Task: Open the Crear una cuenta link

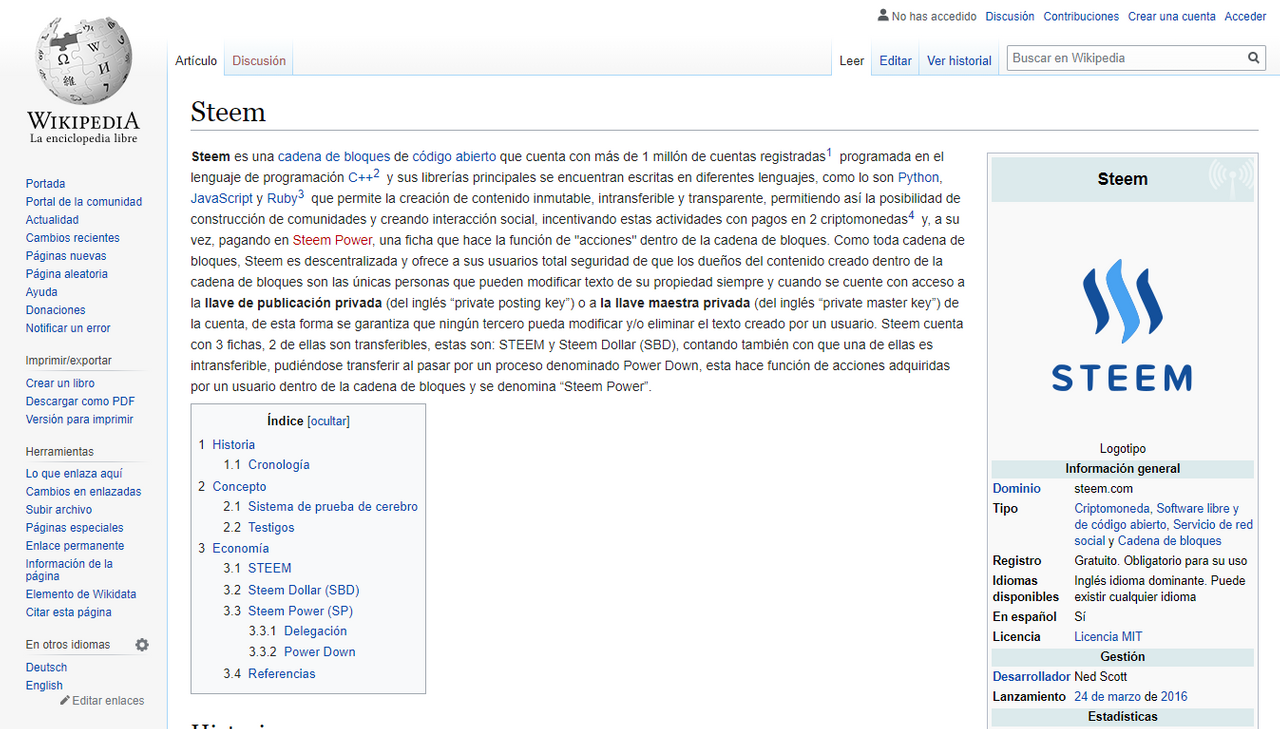Action: point(1172,16)
